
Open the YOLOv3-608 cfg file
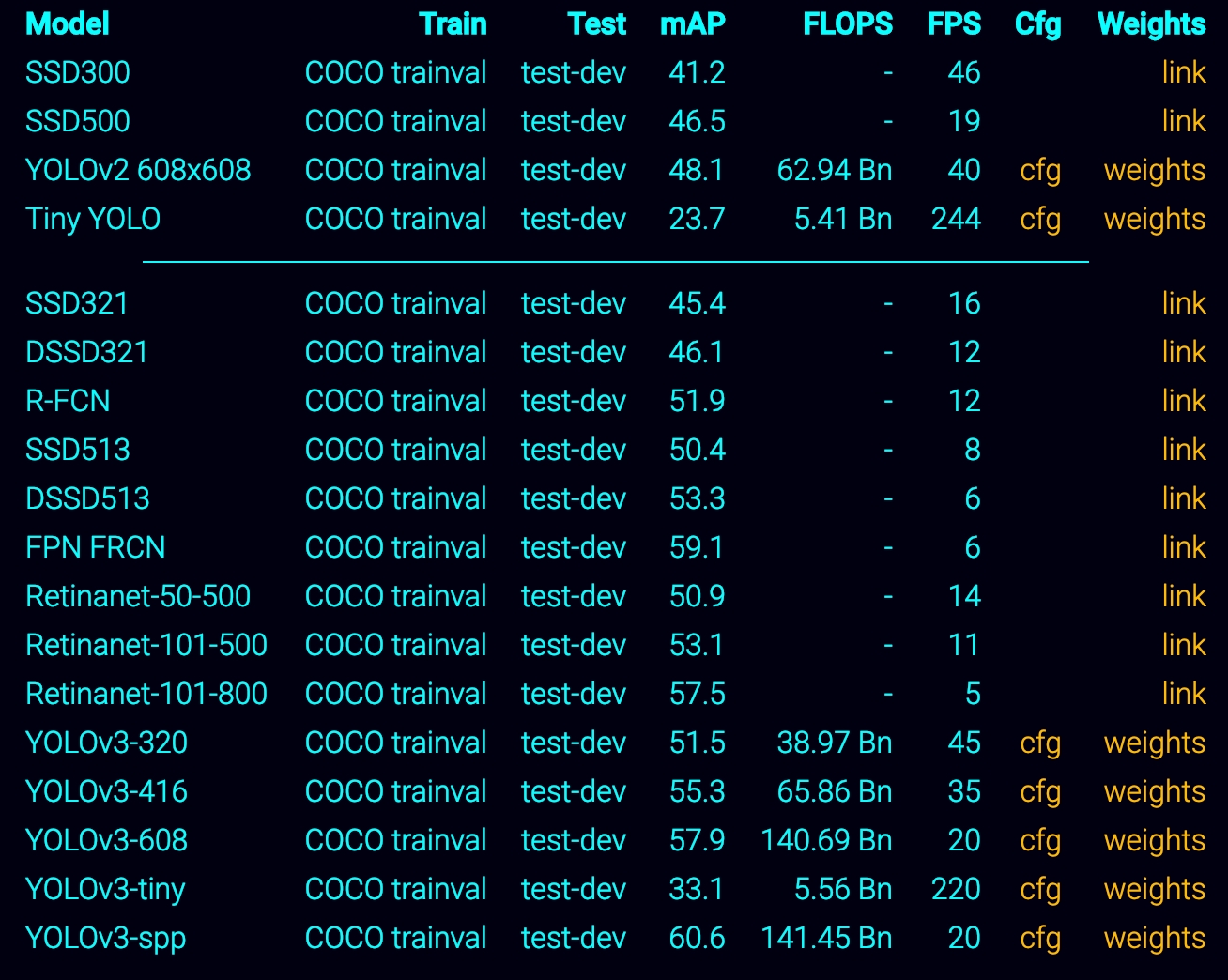coord(1040,841)
